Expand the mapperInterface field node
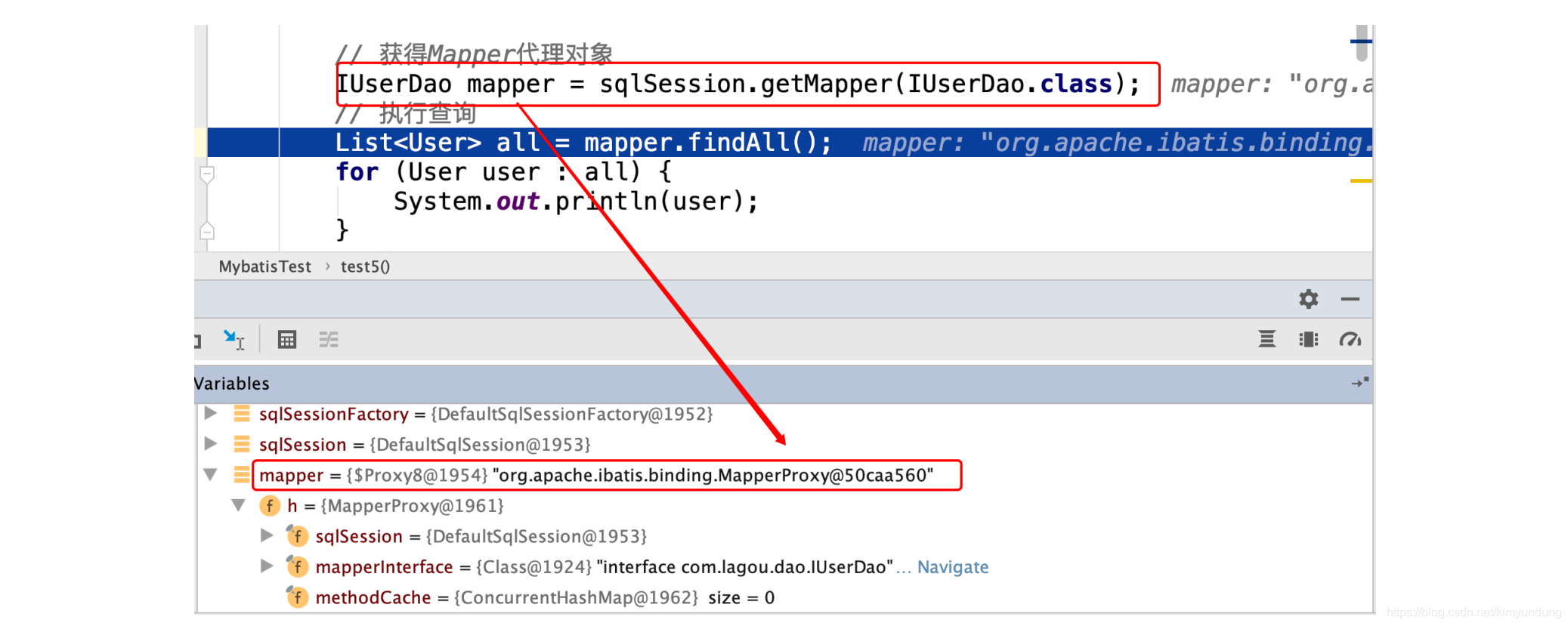This screenshot has width=1568, height=626. coord(266,566)
